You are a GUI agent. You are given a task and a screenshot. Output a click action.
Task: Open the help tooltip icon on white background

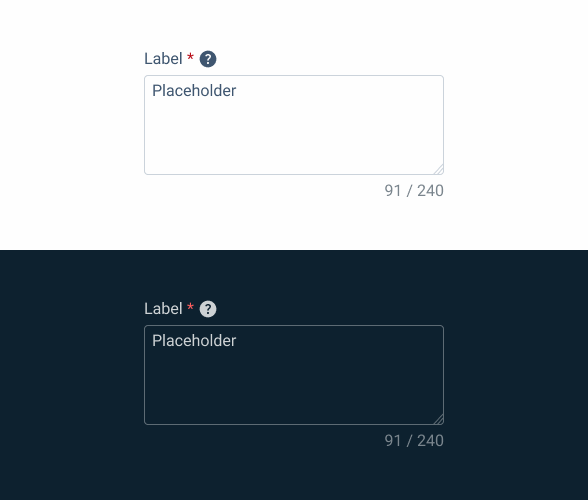click(208, 59)
